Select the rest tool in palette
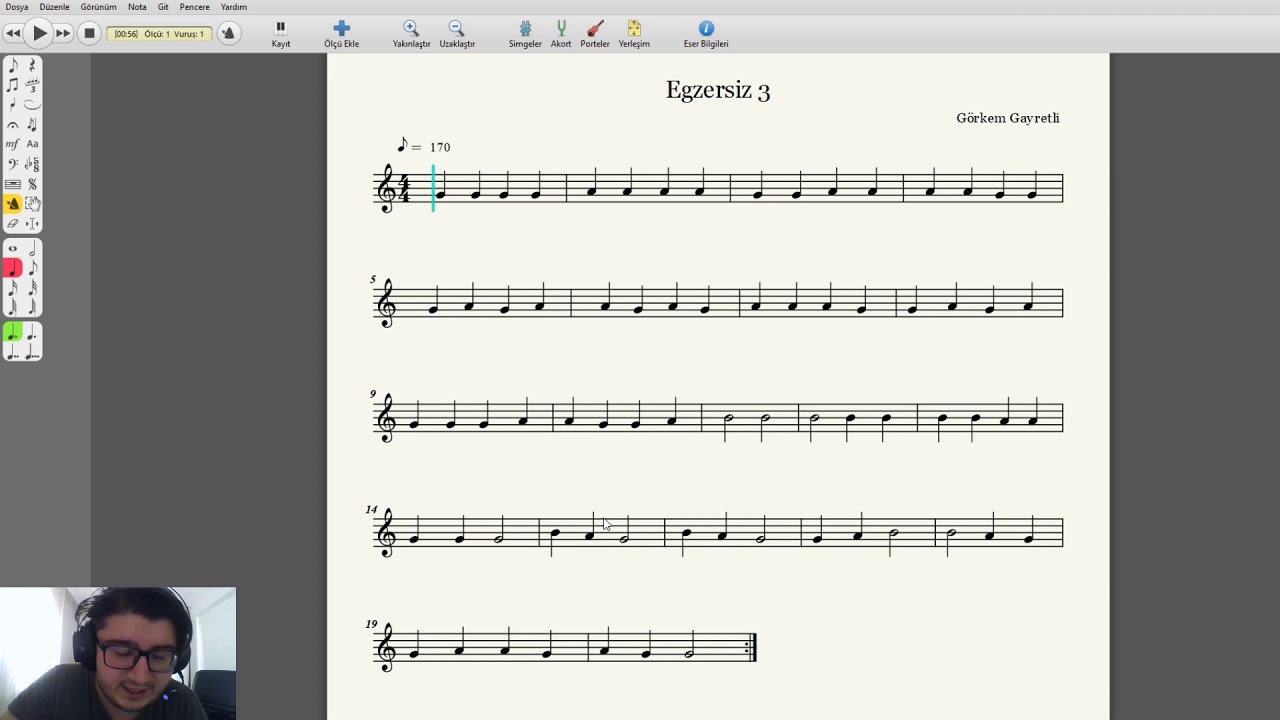This screenshot has height=720, width=1280. point(32,65)
